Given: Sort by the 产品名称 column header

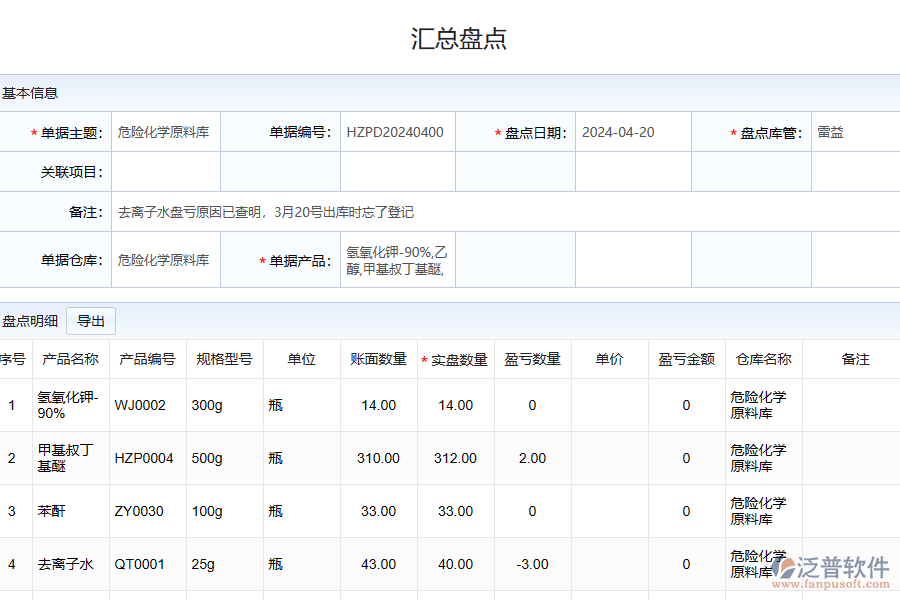Looking at the screenshot, I should [x=71, y=359].
